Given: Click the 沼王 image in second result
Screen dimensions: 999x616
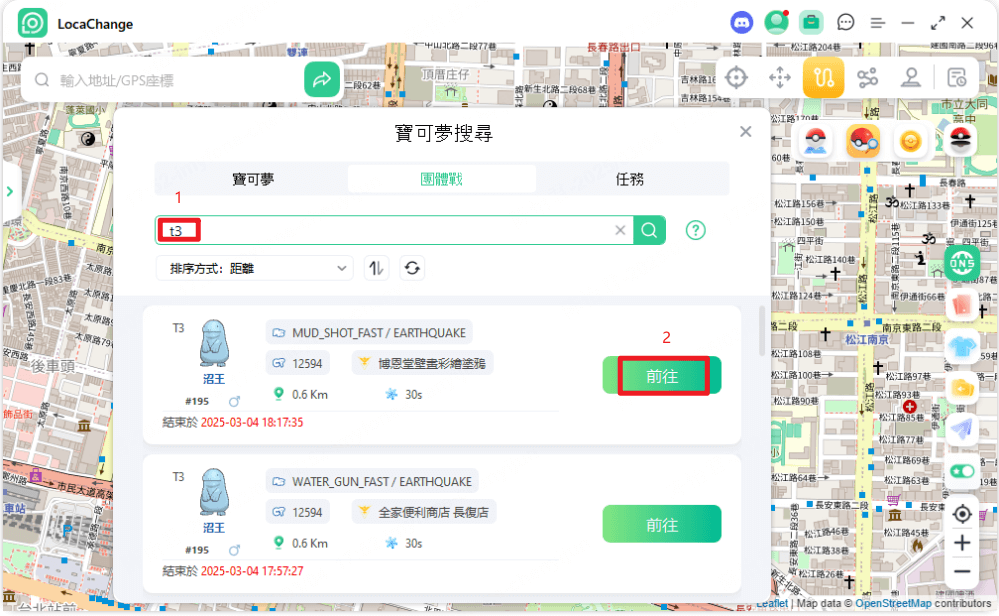Looking at the screenshot, I should tap(214, 492).
